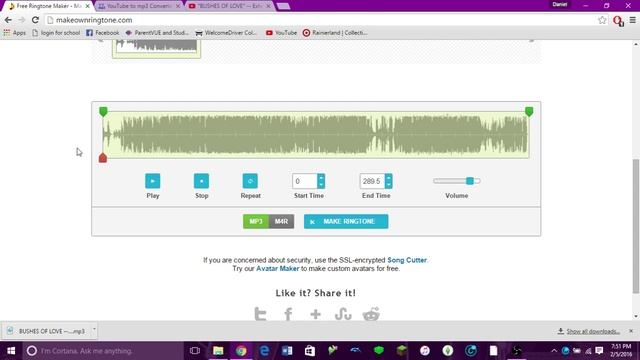This screenshot has width=640, height=360.
Task: Share on Reddit icon
Action: pyautogui.click(x=371, y=314)
